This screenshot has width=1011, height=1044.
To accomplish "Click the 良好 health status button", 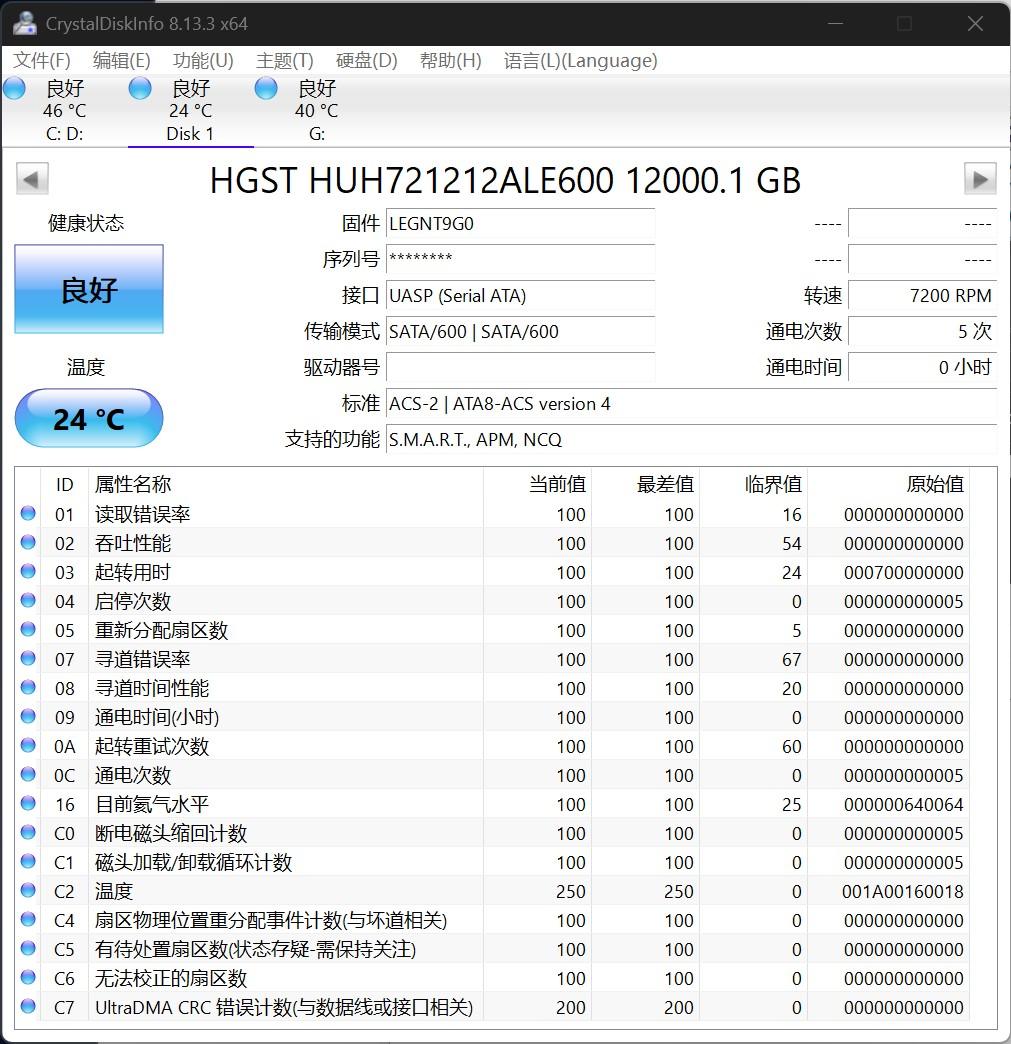I will (x=89, y=289).
